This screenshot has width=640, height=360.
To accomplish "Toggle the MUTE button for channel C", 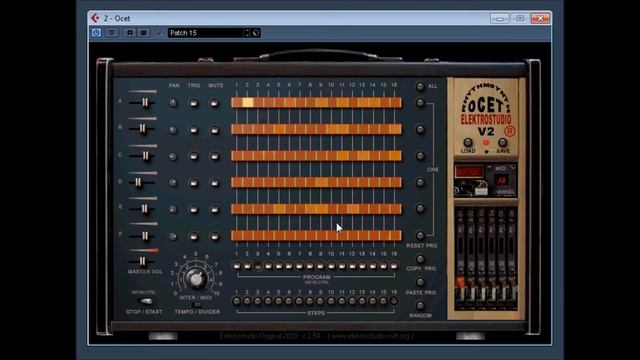I will click(214, 156).
